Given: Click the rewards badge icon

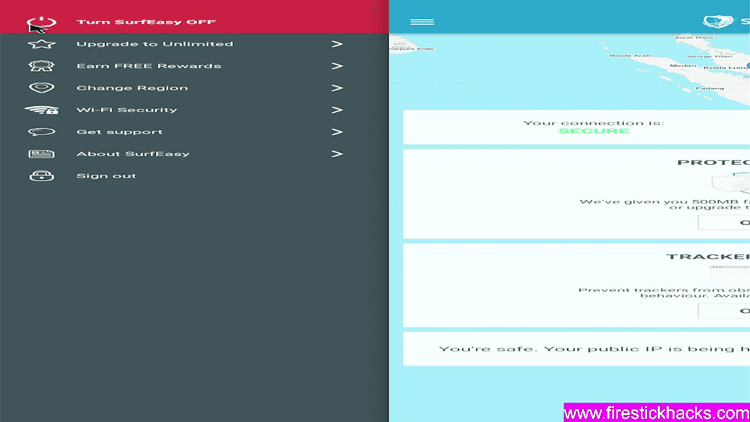Looking at the screenshot, I should point(42,66).
